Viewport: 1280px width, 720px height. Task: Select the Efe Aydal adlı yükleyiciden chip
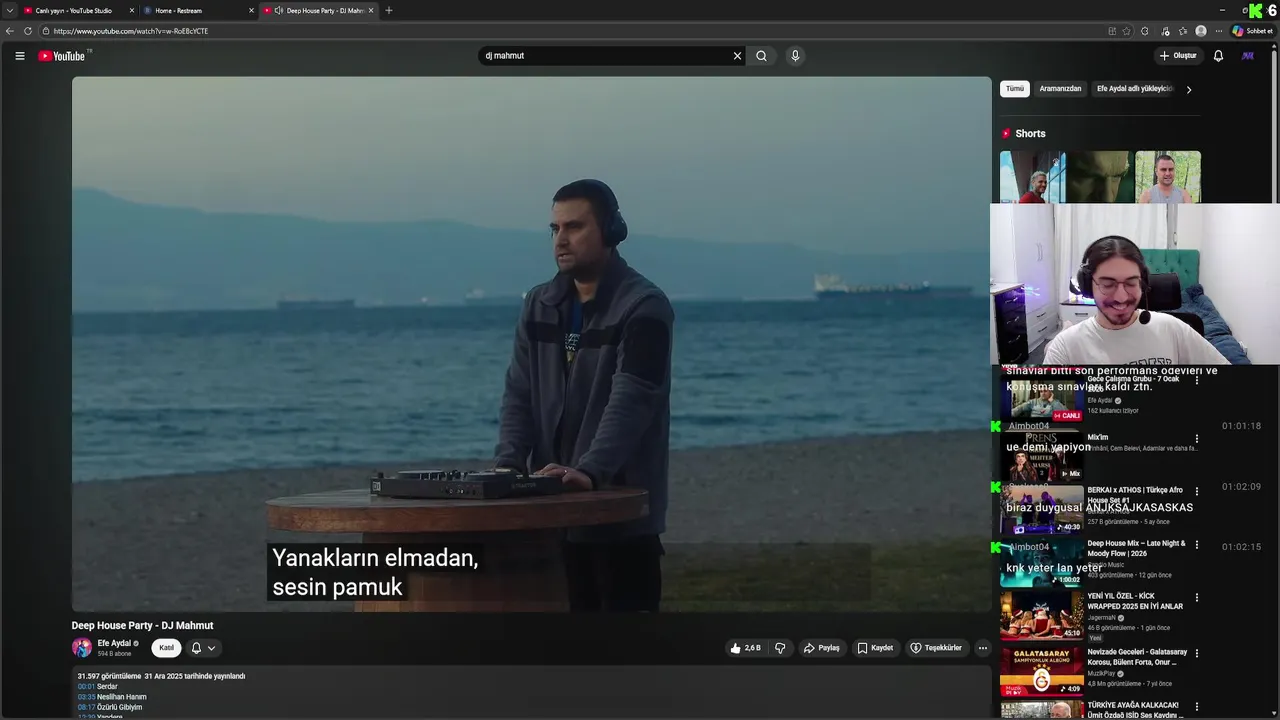tap(1134, 89)
